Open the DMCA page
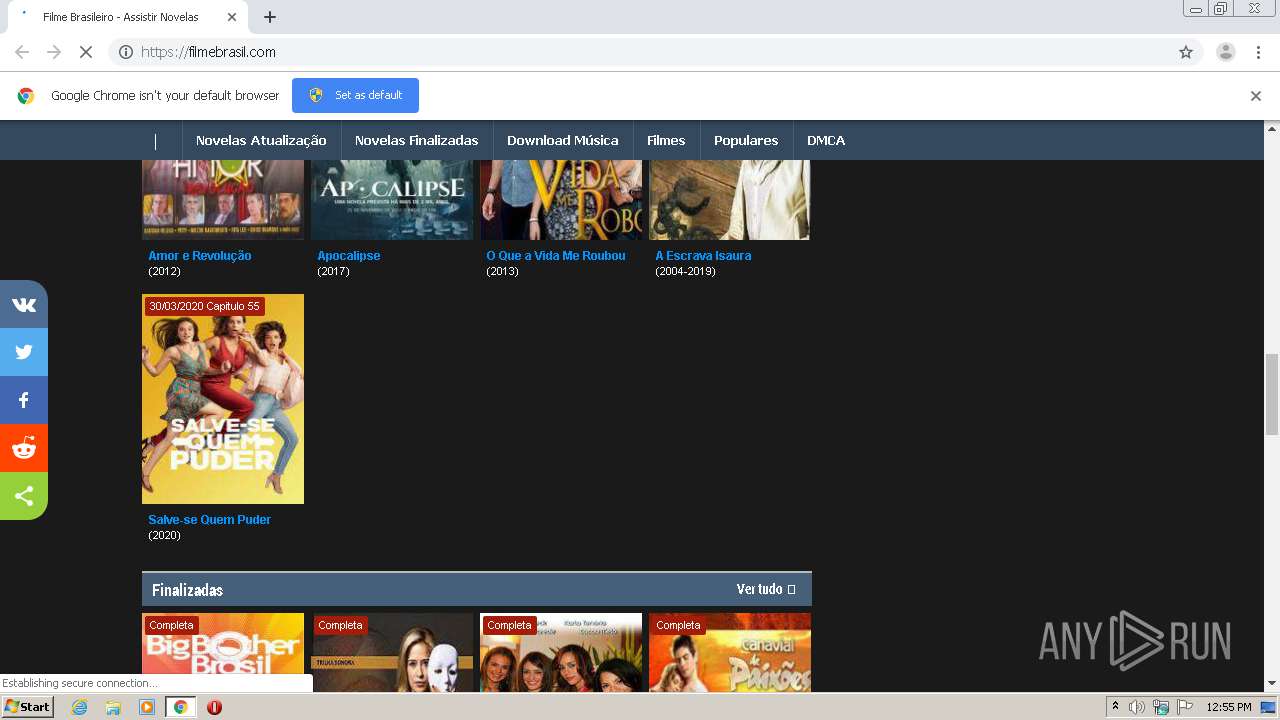This screenshot has width=1280, height=720. 826,140
